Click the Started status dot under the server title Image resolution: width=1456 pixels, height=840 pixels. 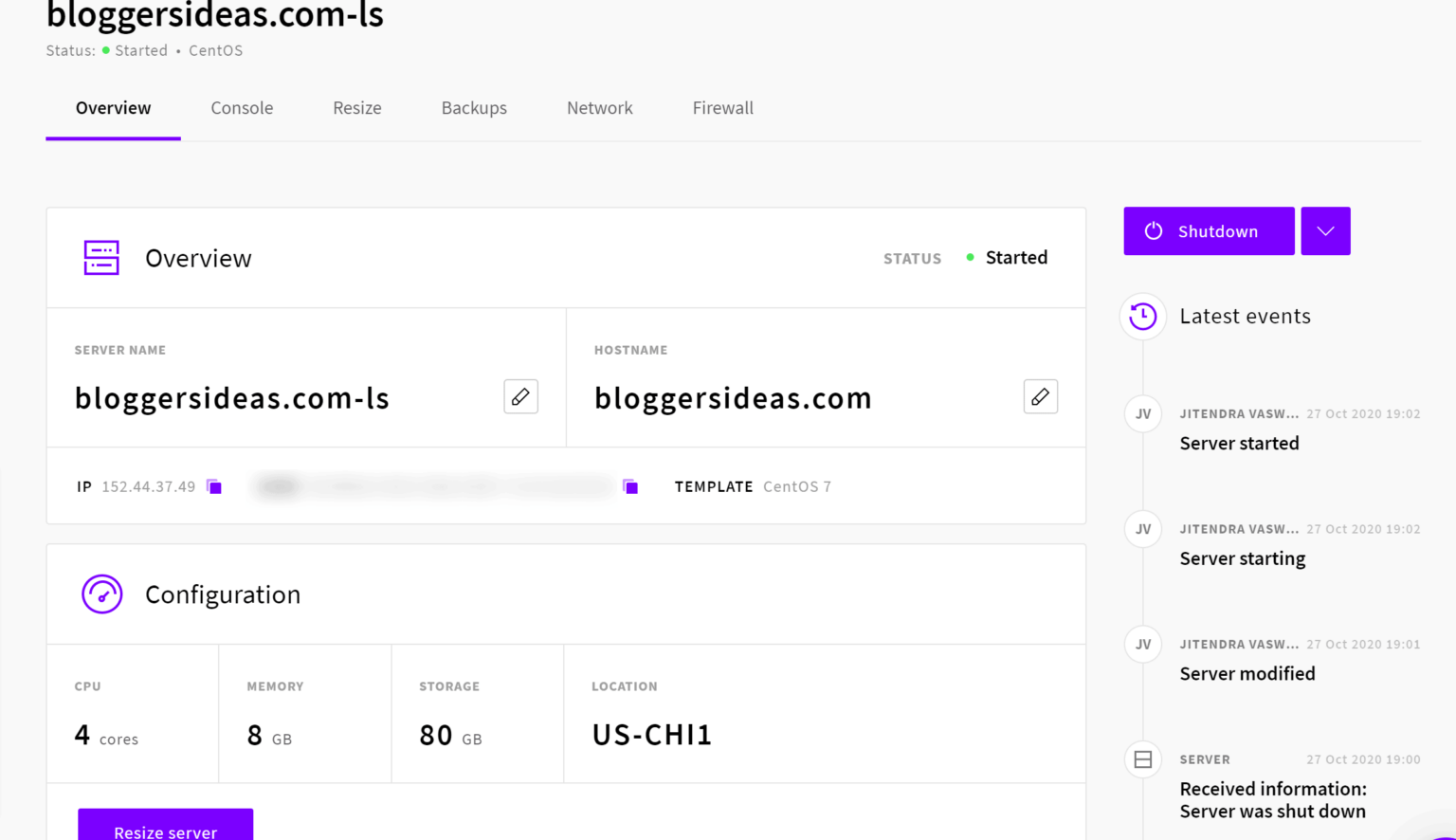105,50
